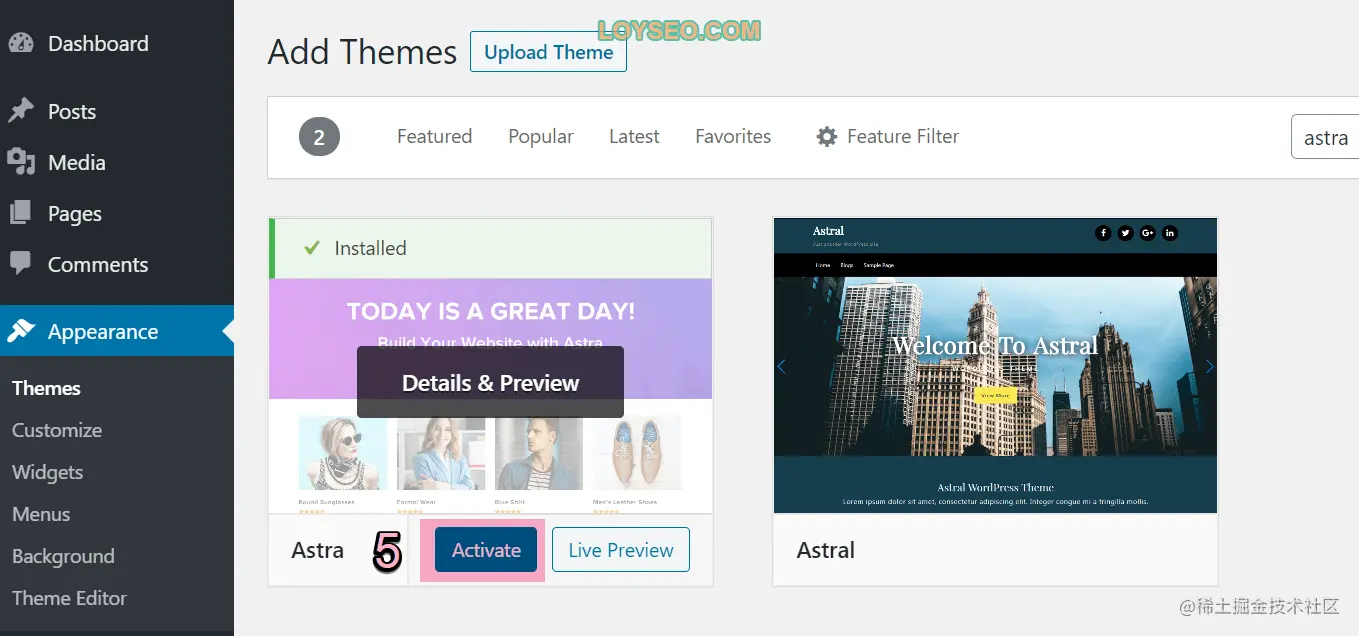Click the Posts pushpin icon
Screen dimensions: 1359x636
point(20,111)
